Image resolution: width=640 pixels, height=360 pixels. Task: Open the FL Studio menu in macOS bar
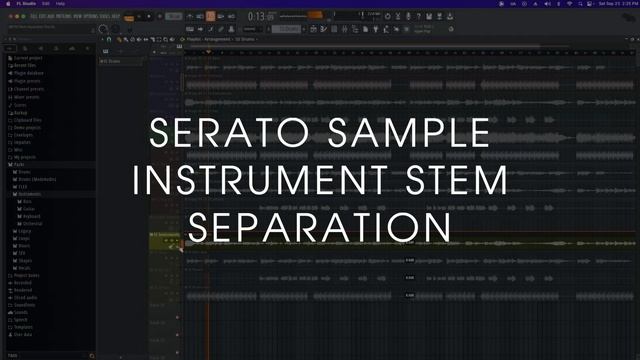[26, 4]
